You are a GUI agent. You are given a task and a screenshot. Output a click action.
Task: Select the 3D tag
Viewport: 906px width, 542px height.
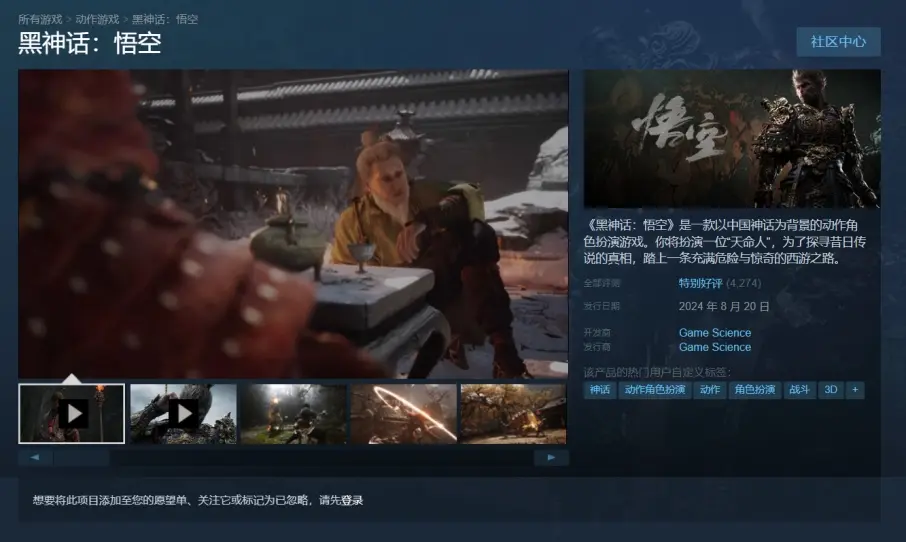coord(831,390)
